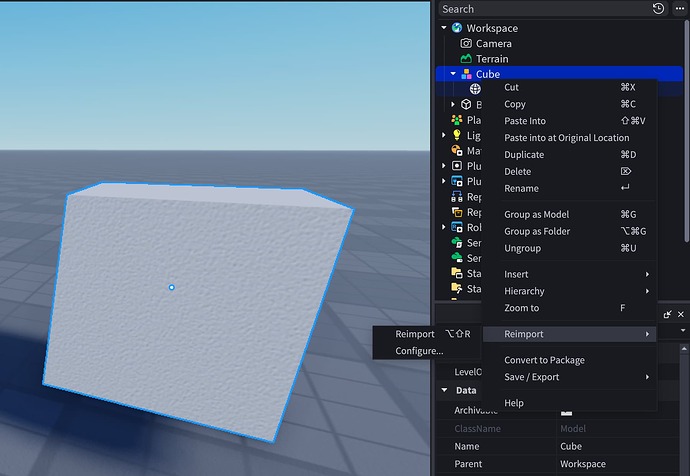Screen dimensions: 690x476
Task: Click the MaterialService icon
Action: 457,150
